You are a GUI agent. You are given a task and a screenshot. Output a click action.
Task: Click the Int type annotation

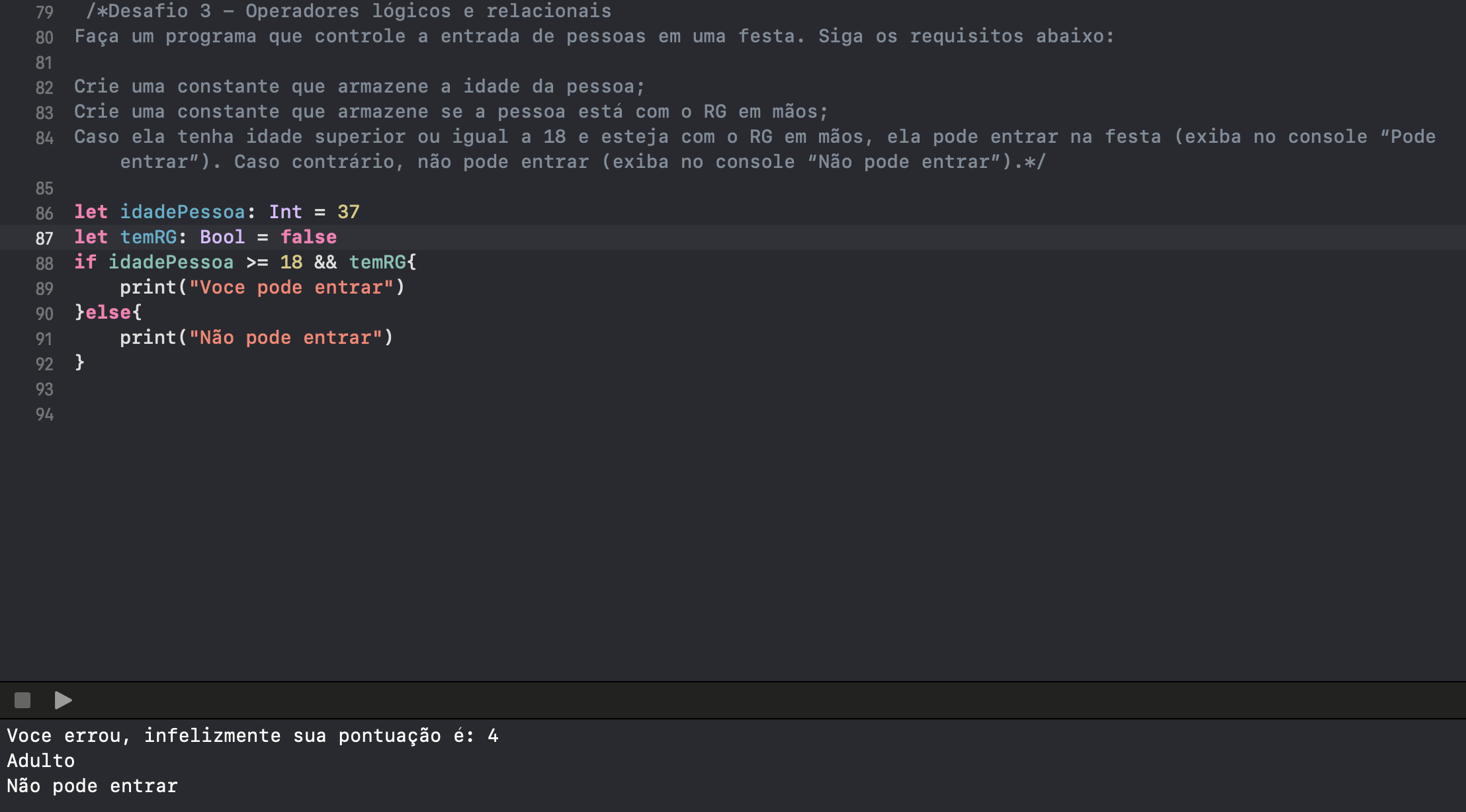click(x=285, y=212)
